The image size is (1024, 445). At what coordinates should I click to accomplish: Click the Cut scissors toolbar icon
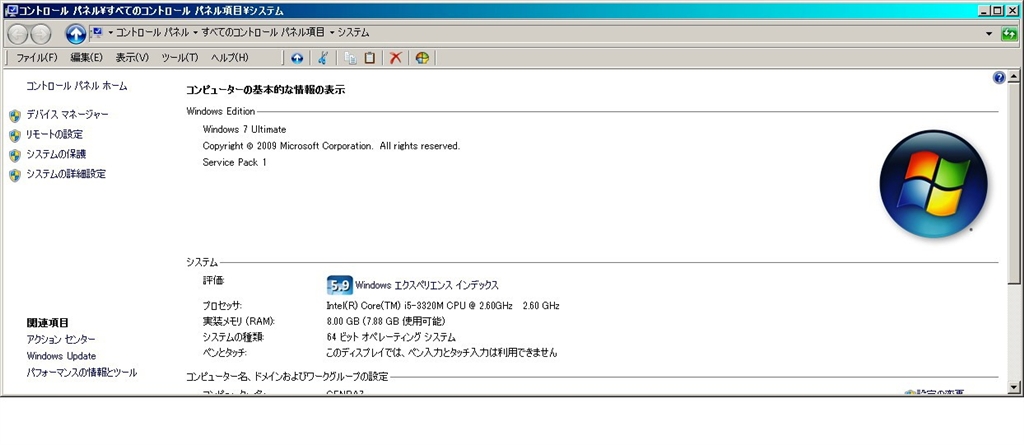[323, 58]
